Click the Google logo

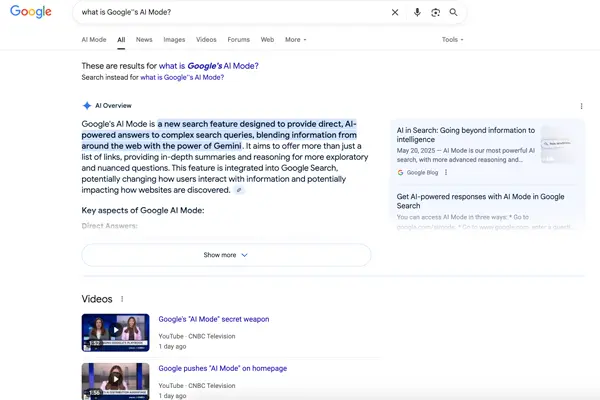[31, 12]
